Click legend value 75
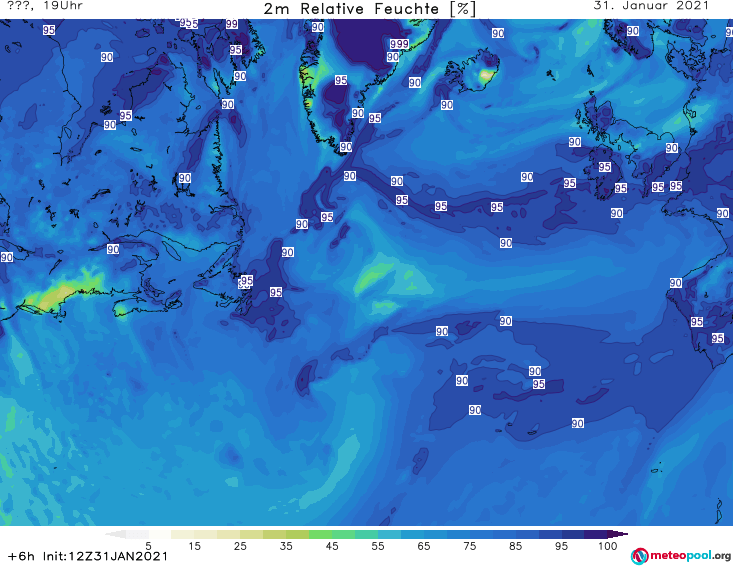 coord(469,546)
